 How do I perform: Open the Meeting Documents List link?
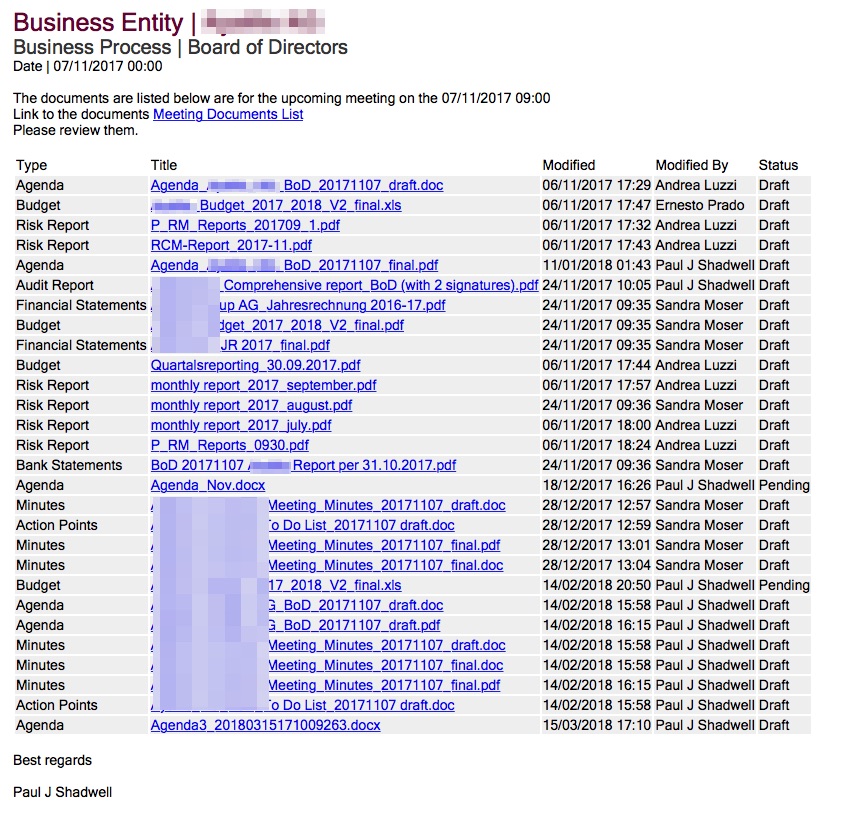[x=228, y=114]
